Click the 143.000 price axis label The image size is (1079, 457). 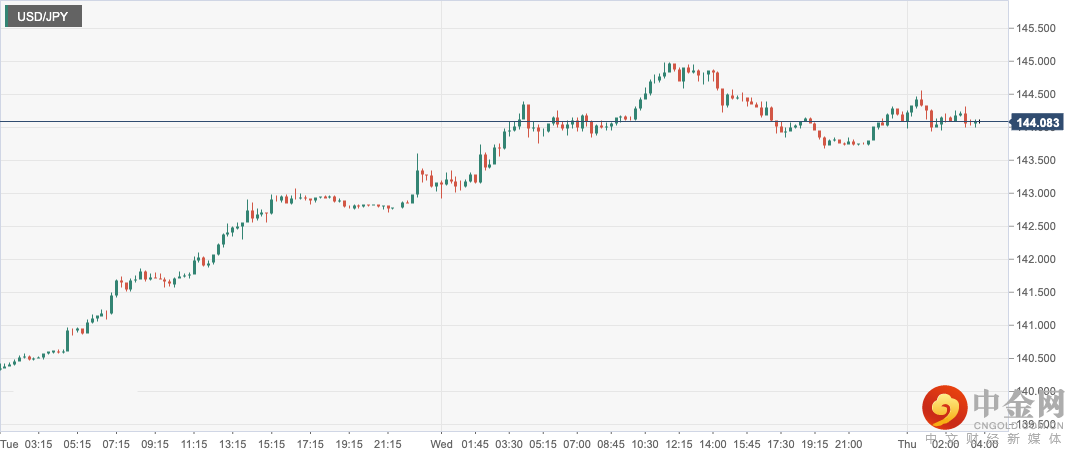(1034, 194)
